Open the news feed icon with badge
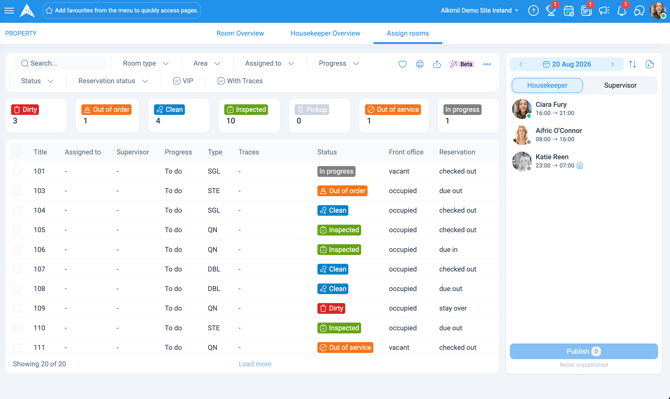 coord(586,11)
